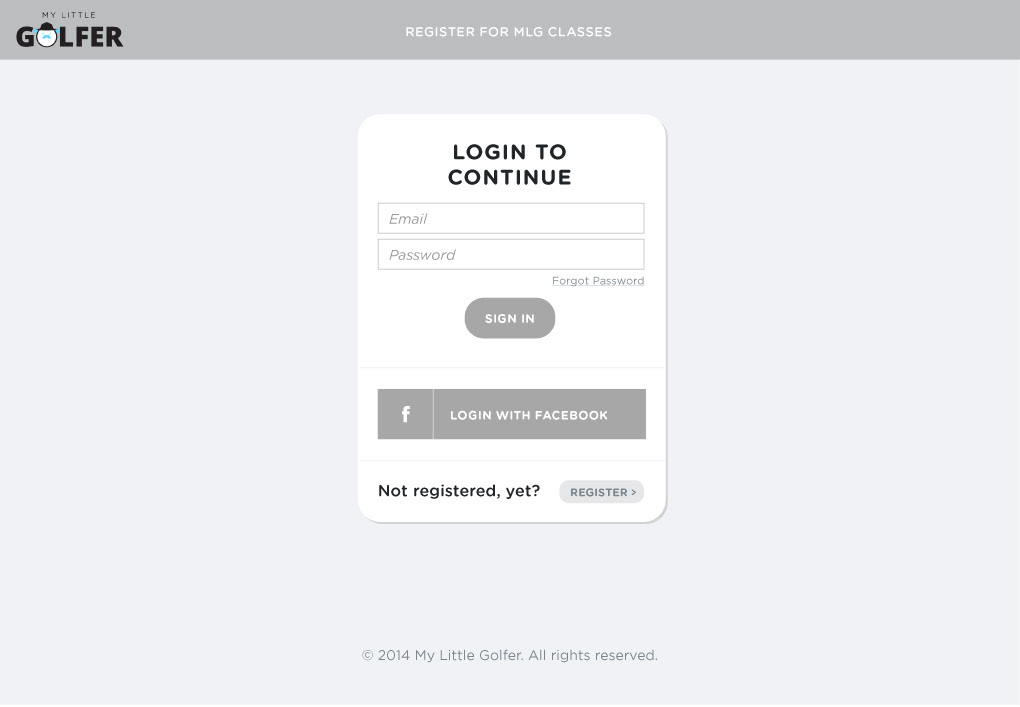1020x707 pixels.
Task: Click the golf ball face in the logo
Action: (46, 36)
